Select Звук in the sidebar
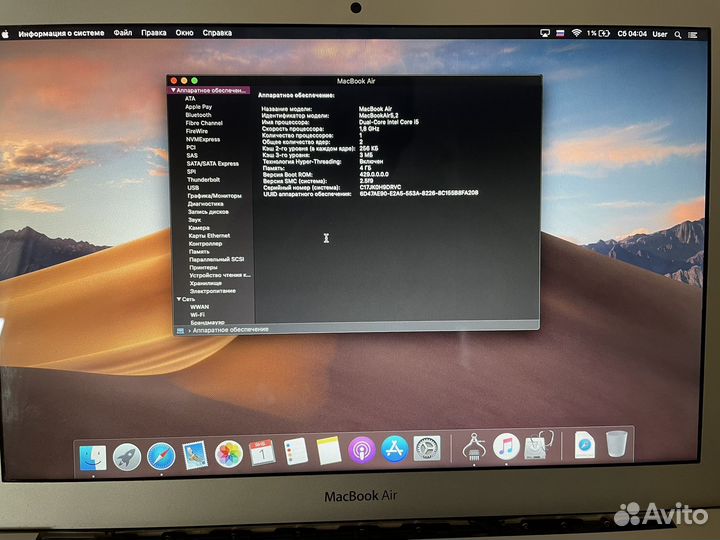This screenshot has height=540, width=720. [195, 219]
